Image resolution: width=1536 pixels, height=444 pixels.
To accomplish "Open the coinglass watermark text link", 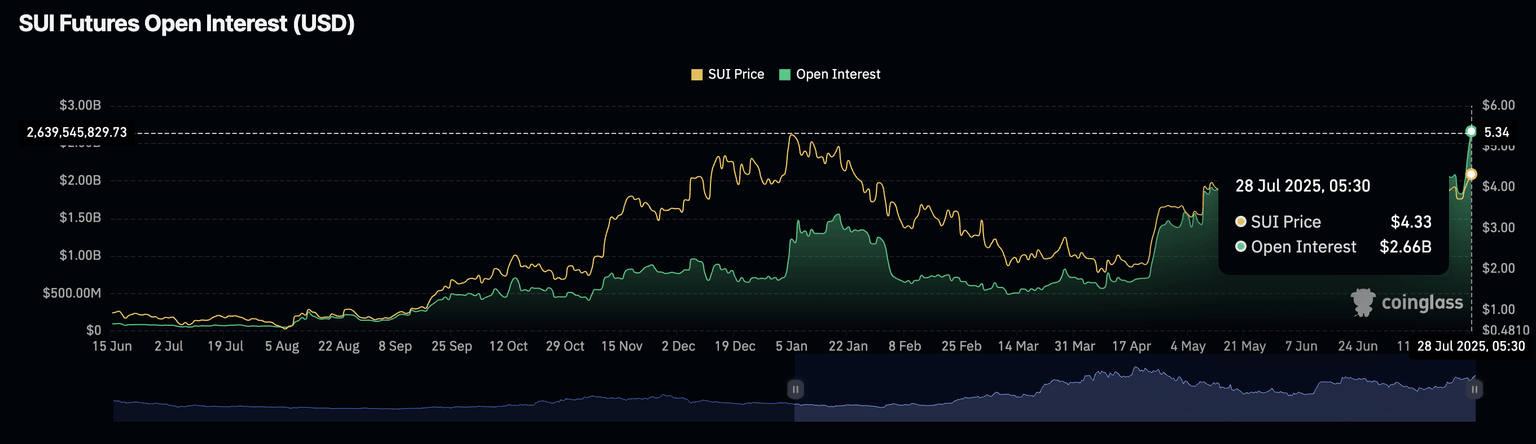I will 1421,303.
